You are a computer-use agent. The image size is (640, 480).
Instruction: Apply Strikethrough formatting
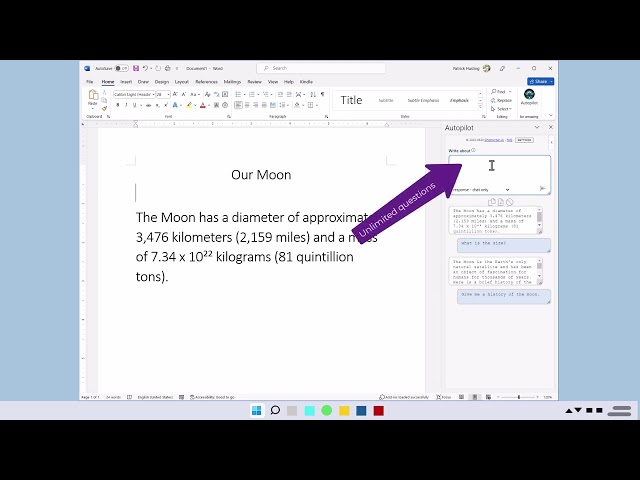[149, 105]
